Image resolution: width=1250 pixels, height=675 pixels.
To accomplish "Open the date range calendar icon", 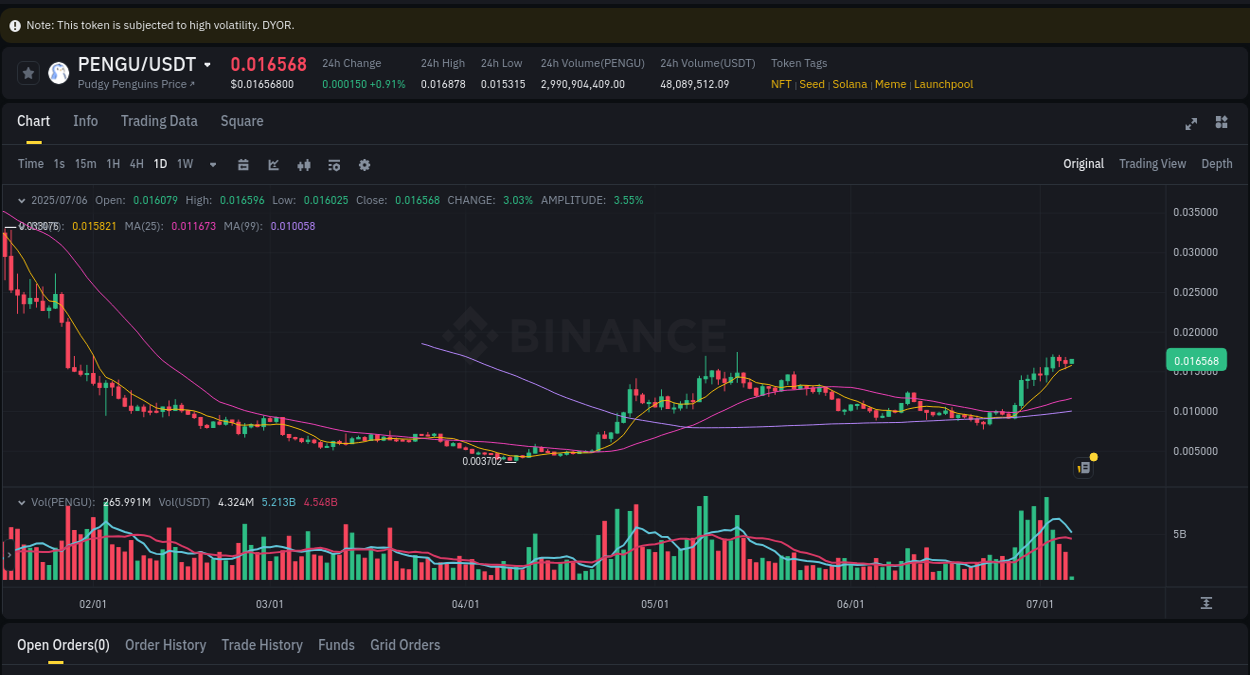I will pyautogui.click(x=243, y=164).
